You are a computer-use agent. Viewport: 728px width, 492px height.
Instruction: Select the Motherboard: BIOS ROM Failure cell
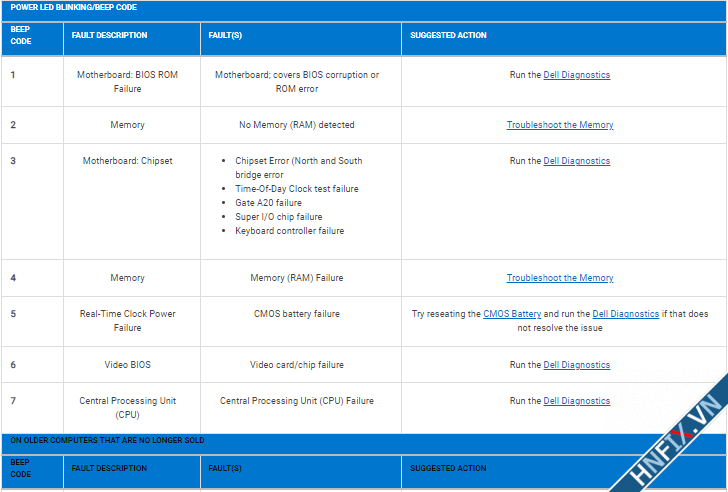127,82
